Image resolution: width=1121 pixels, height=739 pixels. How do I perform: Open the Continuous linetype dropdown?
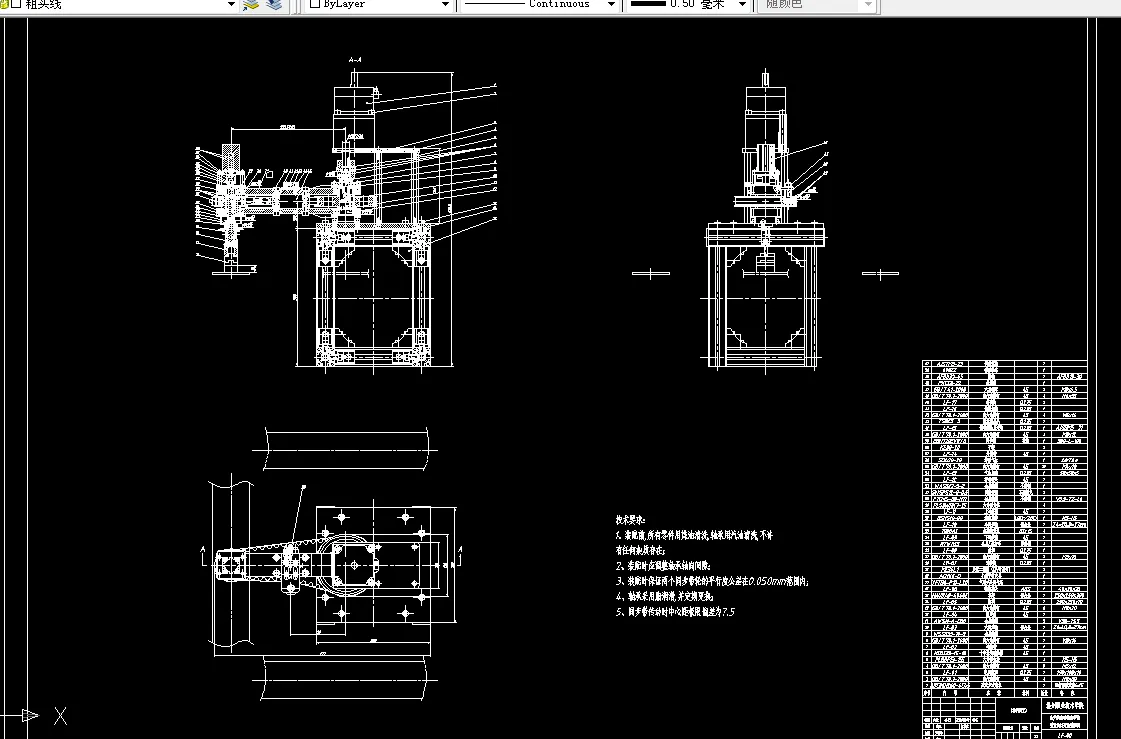[x=611, y=4]
